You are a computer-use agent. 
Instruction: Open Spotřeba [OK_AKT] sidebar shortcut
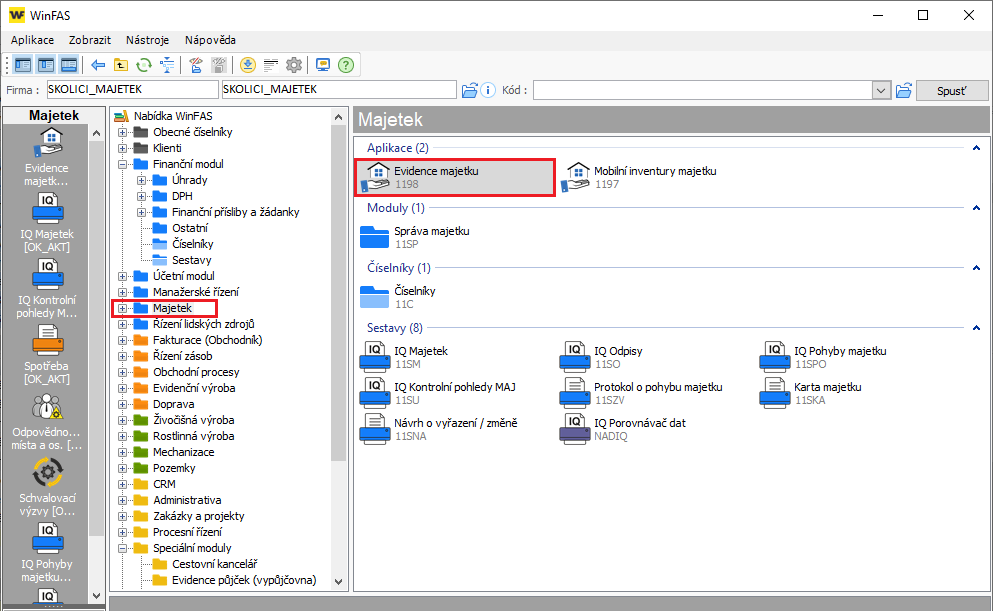[x=47, y=355]
